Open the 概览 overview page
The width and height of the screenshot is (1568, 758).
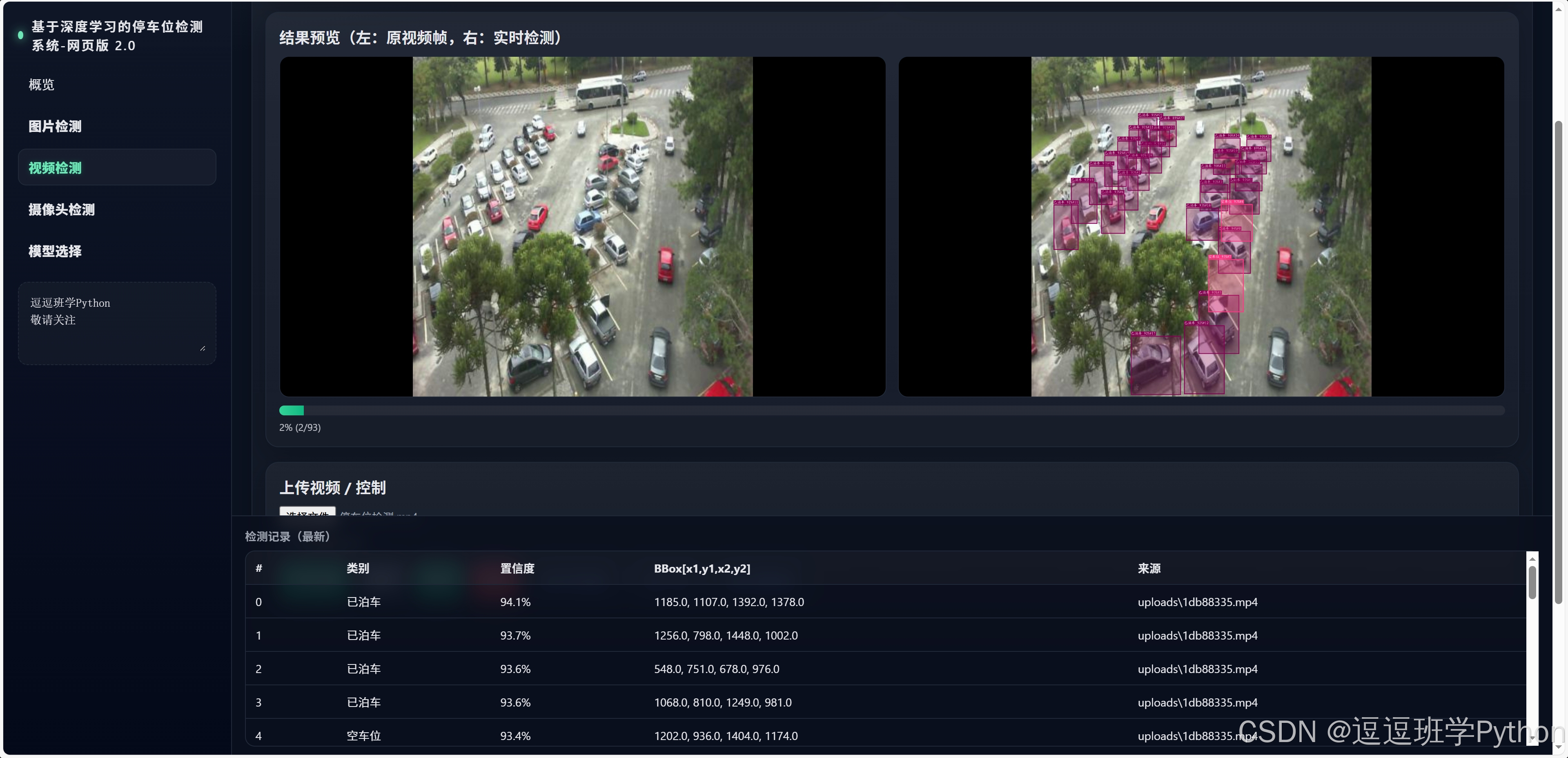coord(41,85)
